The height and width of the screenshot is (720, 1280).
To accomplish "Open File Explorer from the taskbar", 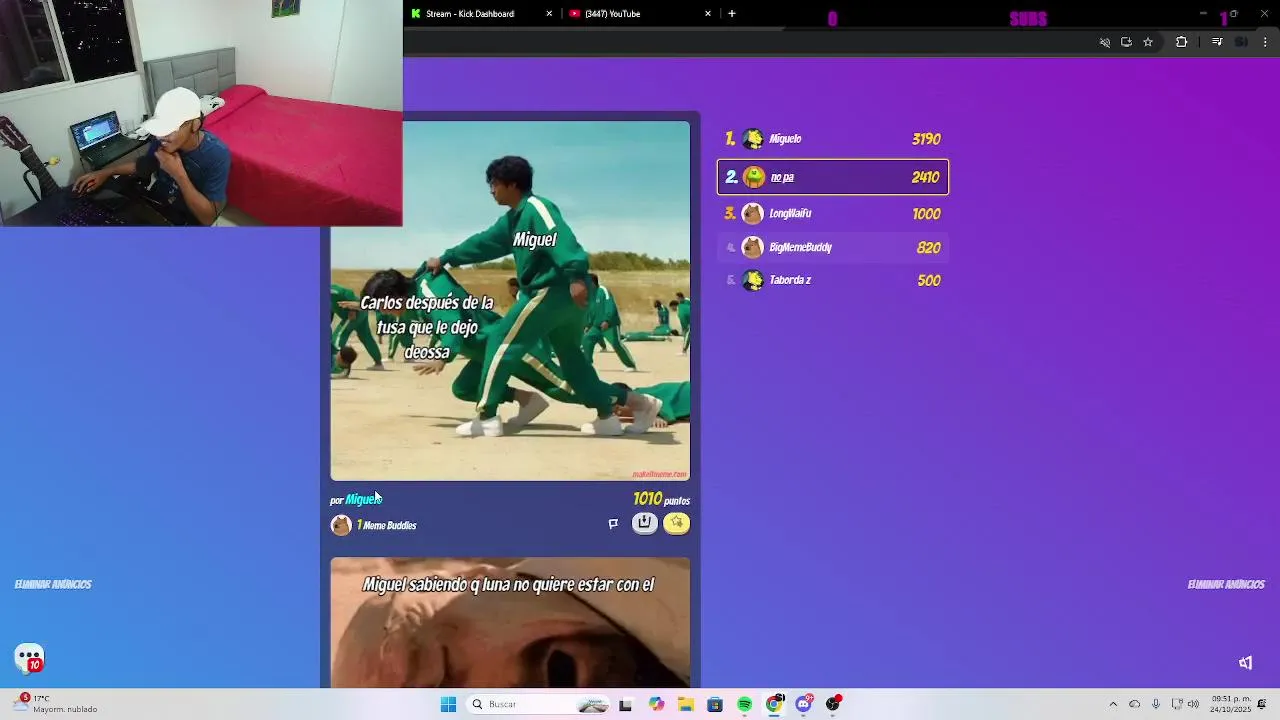I will pos(685,704).
